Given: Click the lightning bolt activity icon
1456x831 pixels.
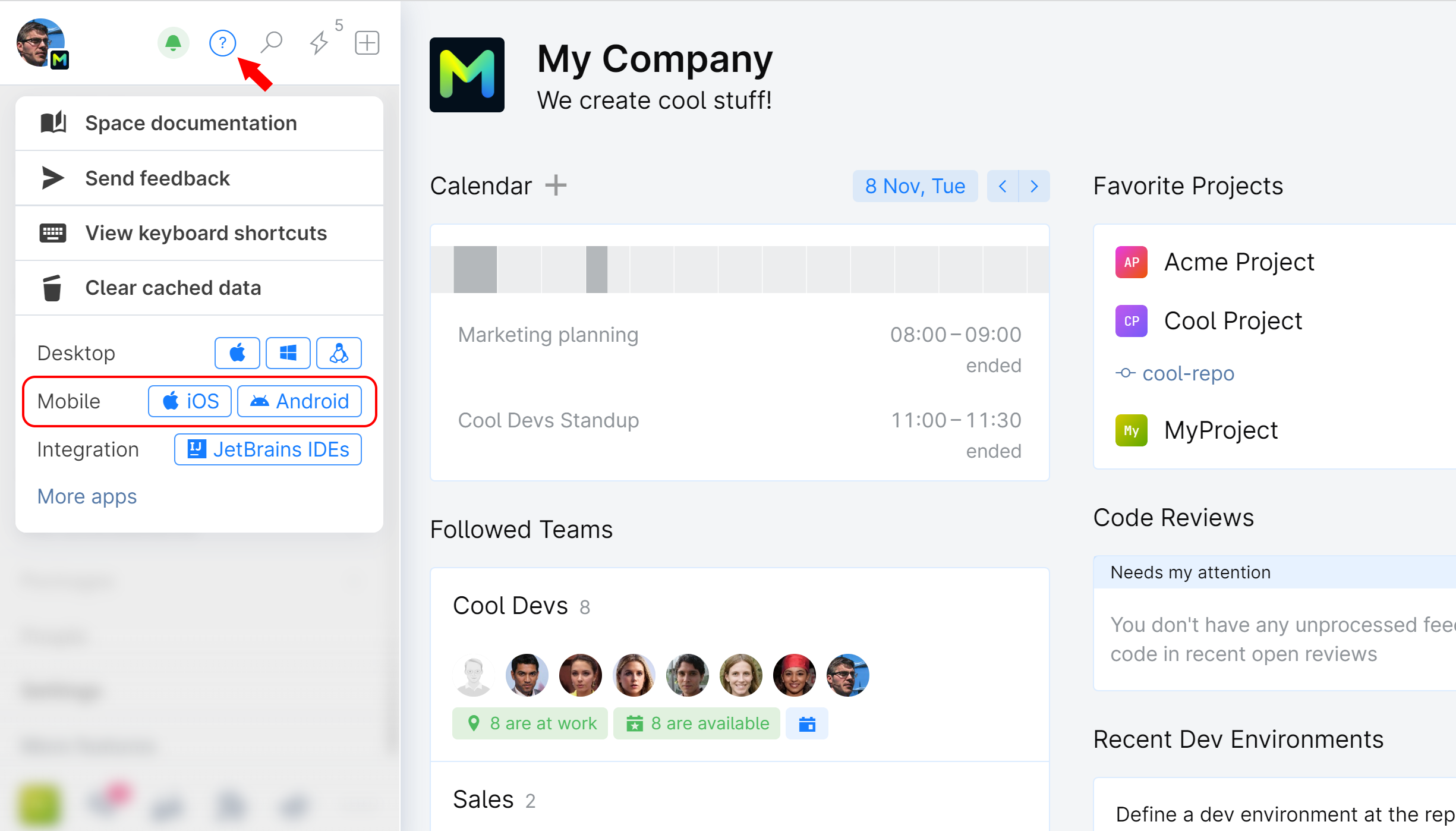Looking at the screenshot, I should [320, 42].
